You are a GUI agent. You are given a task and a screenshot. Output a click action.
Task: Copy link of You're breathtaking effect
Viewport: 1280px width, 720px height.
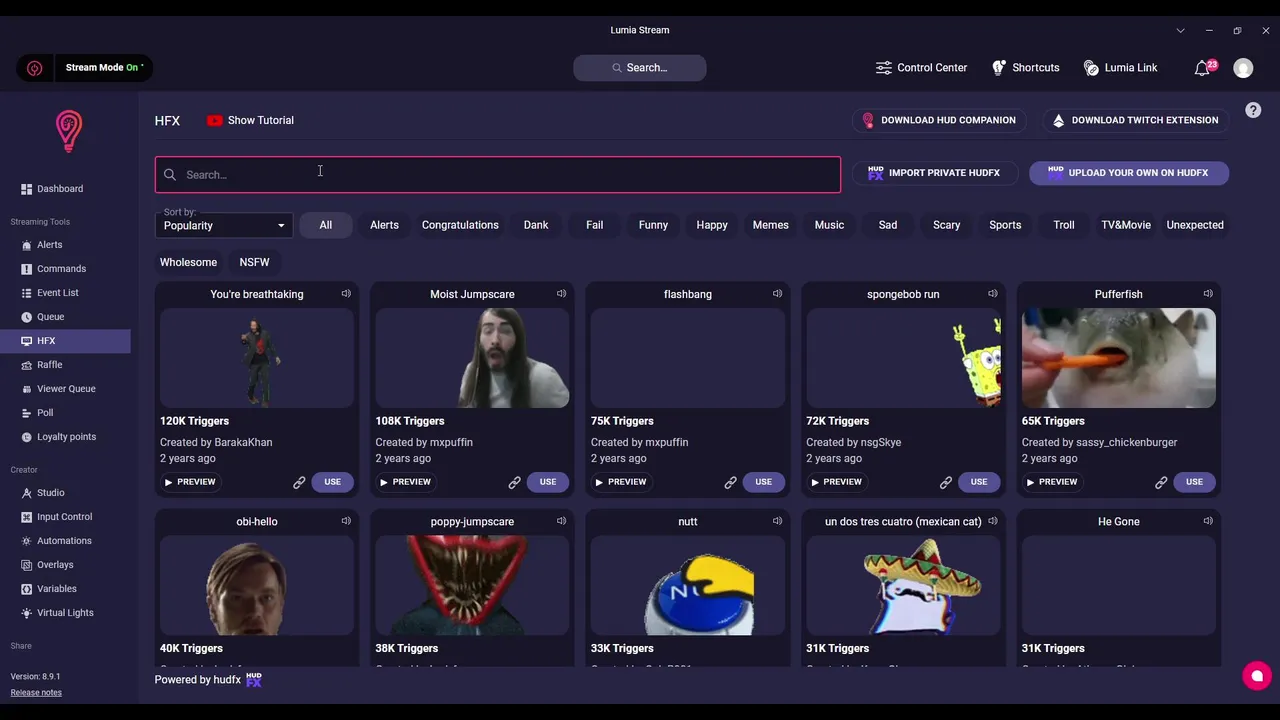point(299,482)
